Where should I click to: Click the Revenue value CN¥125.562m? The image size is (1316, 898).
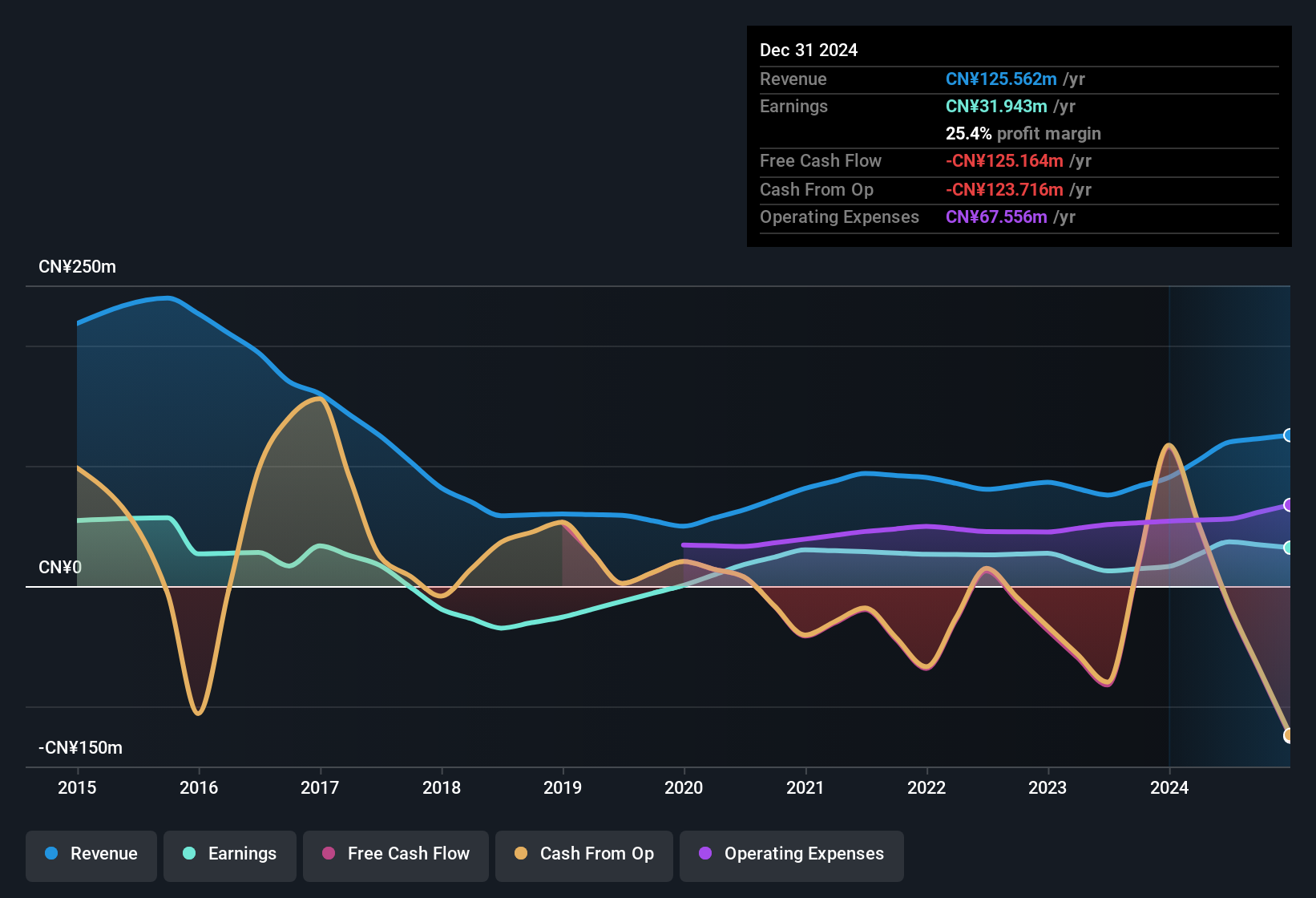point(1000,79)
